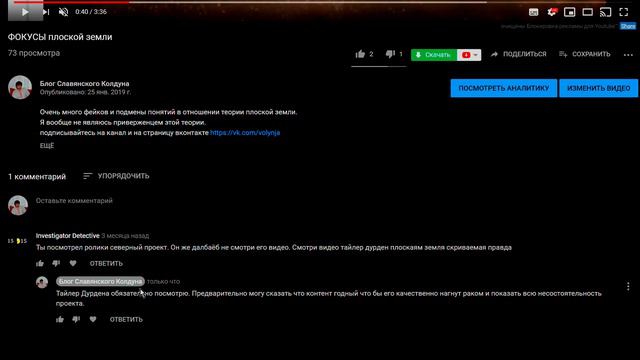Switch to theater mode
The height and width of the screenshot is (360, 640).
click(x=587, y=12)
